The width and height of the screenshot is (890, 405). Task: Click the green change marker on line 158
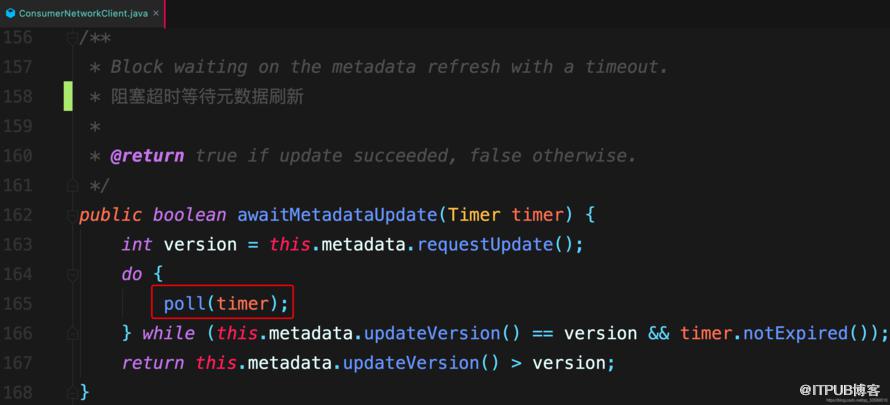tap(68, 96)
